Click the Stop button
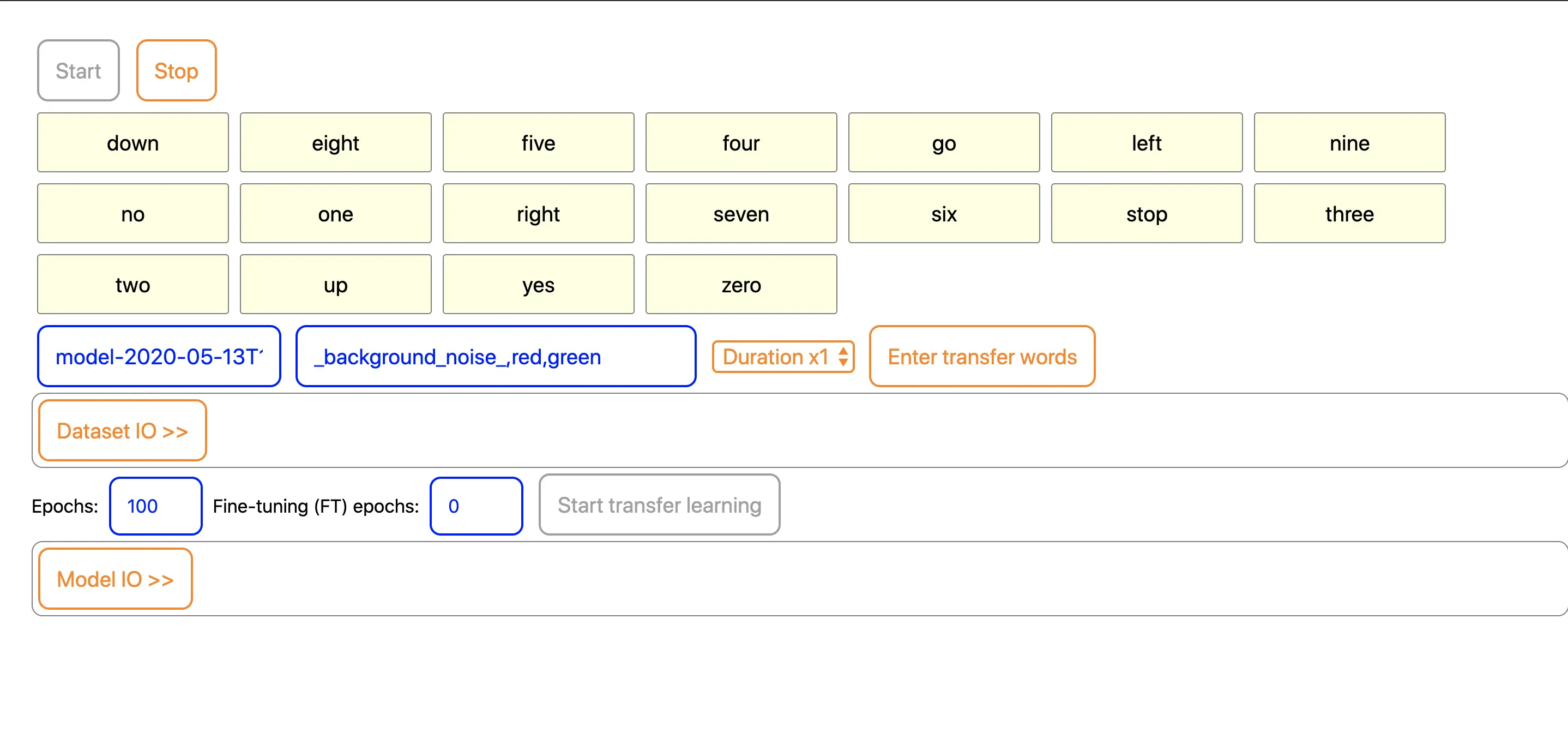The image size is (1568, 733). (176, 70)
